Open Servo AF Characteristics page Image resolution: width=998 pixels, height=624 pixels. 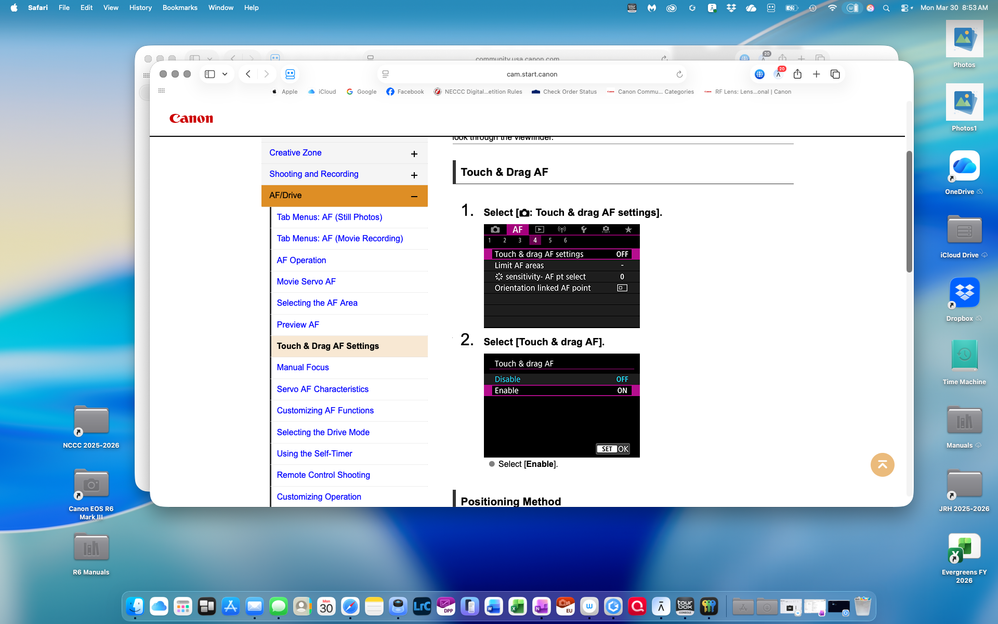(x=323, y=389)
